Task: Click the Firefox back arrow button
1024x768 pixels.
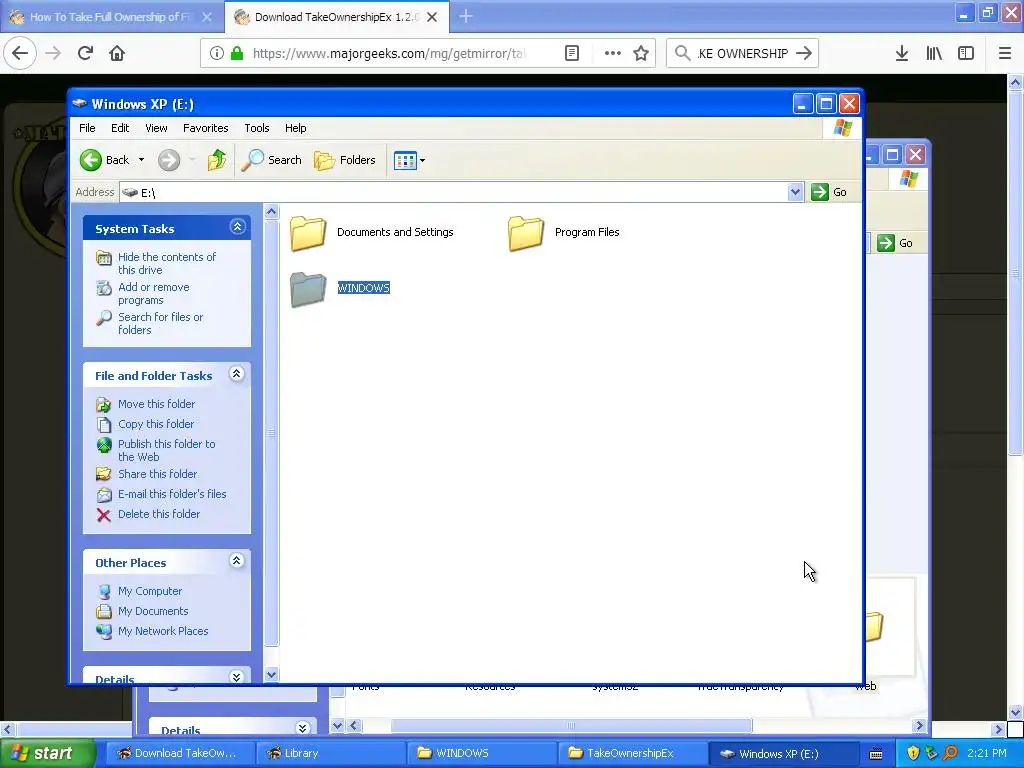Action: 20,53
